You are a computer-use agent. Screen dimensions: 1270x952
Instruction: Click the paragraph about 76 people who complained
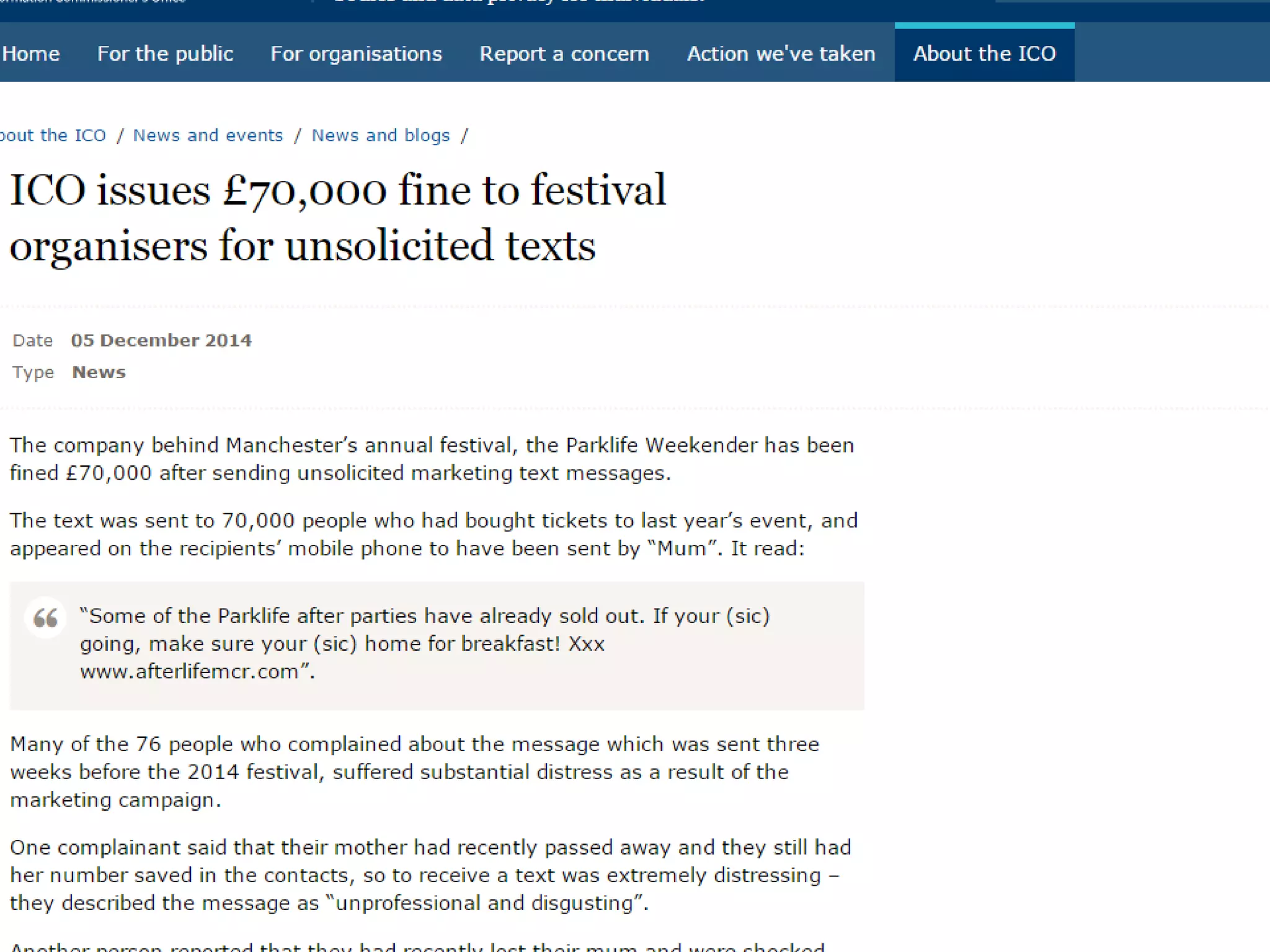point(414,772)
